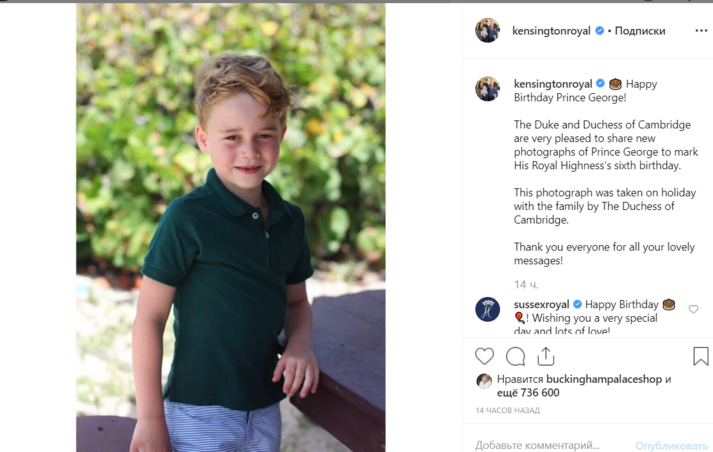Click the 14 ч. caption timestamp
Image resolution: width=713 pixels, height=452 pixels.
(x=526, y=285)
